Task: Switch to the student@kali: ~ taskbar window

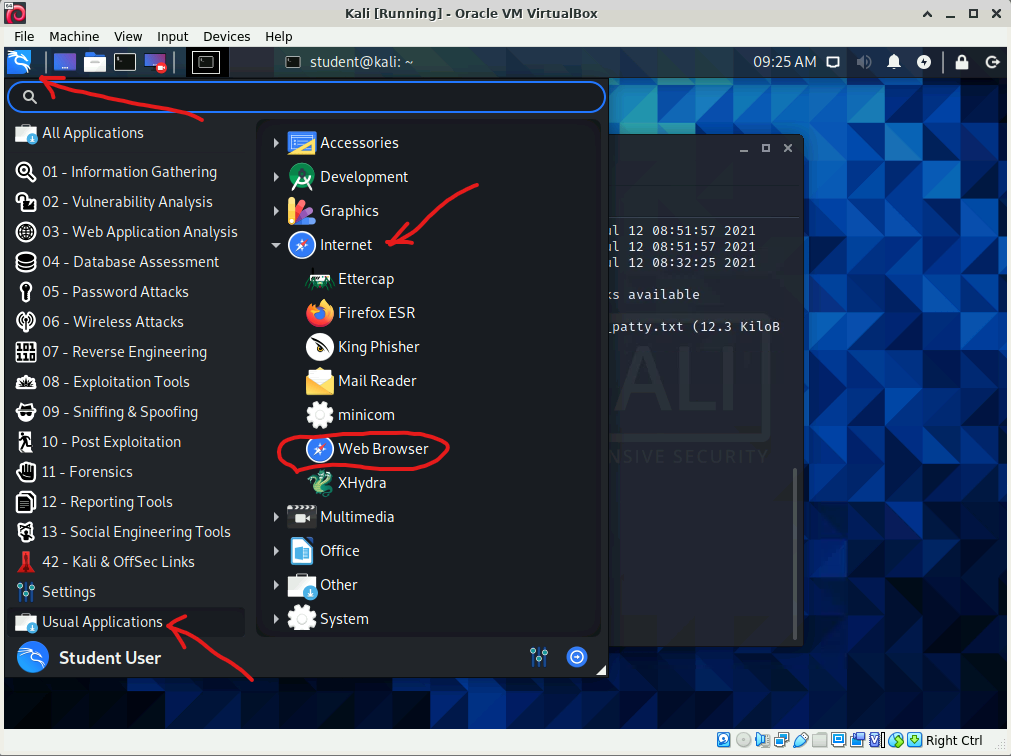Action: [349, 62]
